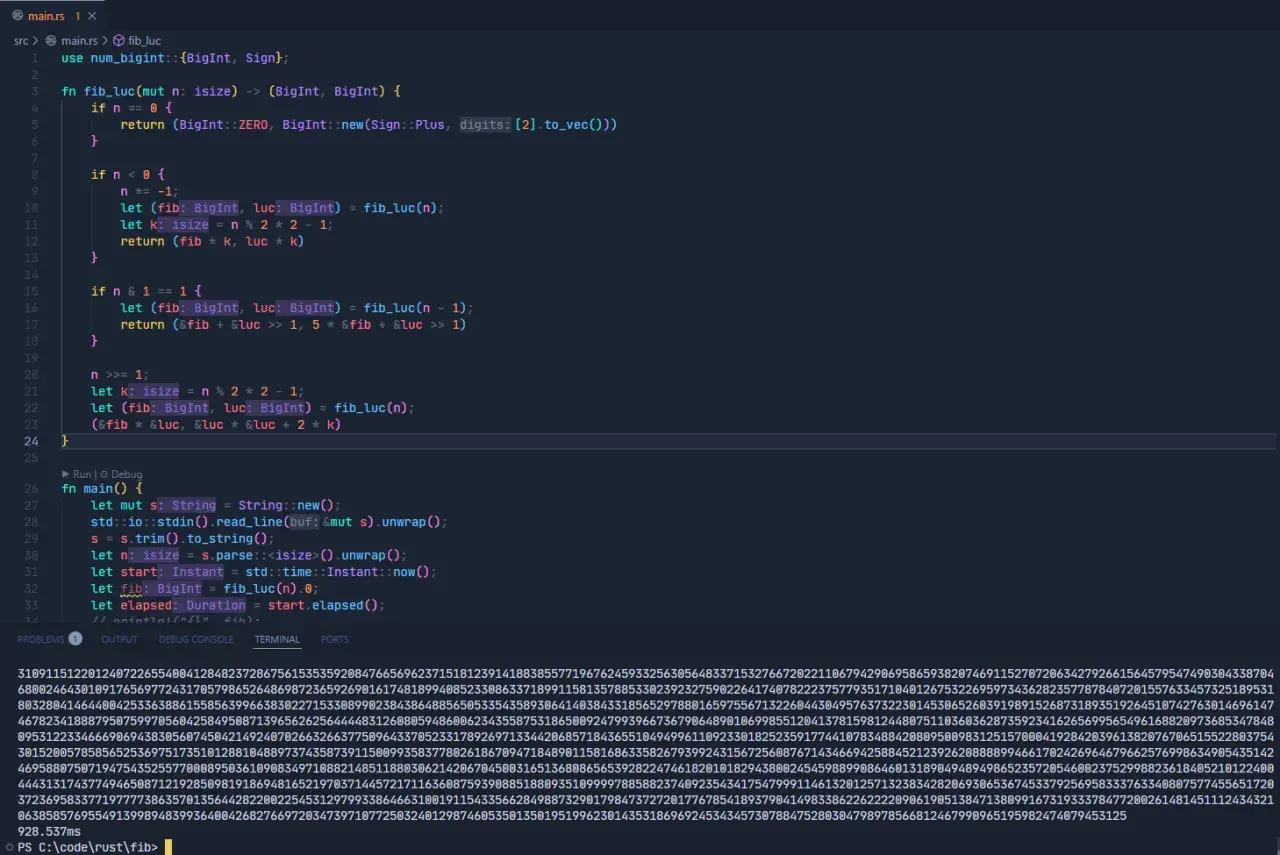Image resolution: width=1280 pixels, height=855 pixels.
Task: Click the 'n *= -1;' statement
Action: tap(150, 191)
